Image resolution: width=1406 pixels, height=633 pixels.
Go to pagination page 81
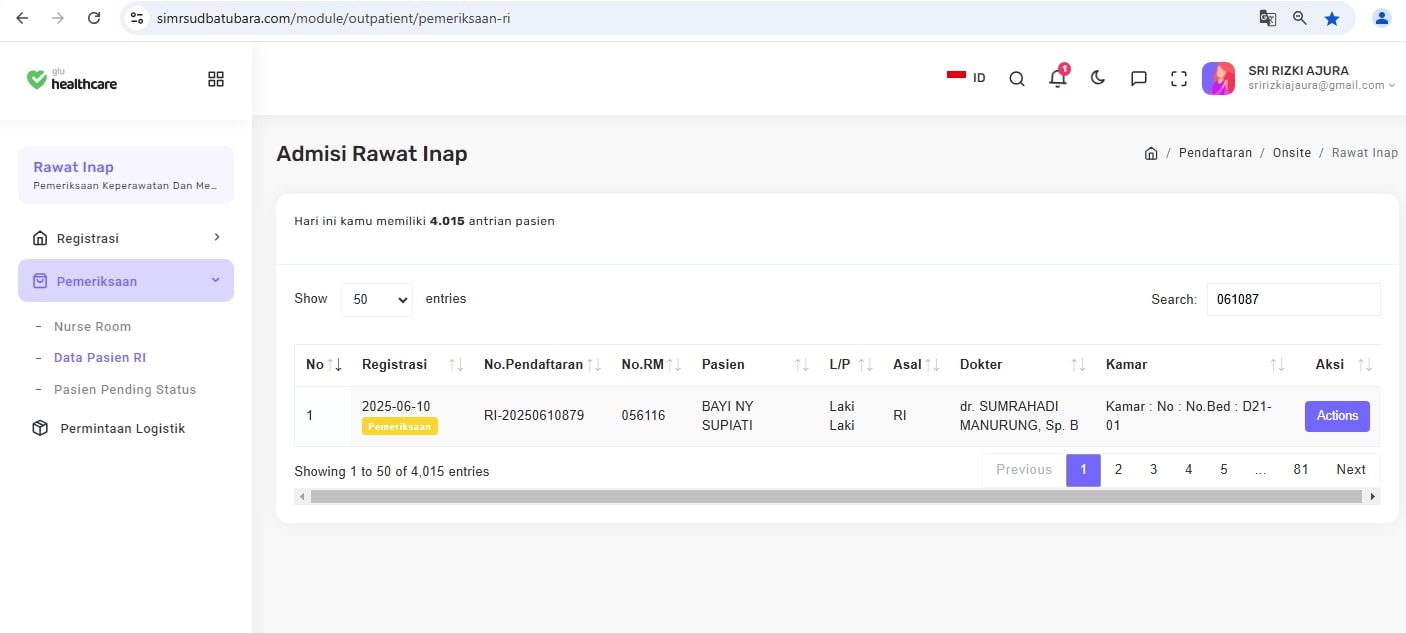[1301, 470]
